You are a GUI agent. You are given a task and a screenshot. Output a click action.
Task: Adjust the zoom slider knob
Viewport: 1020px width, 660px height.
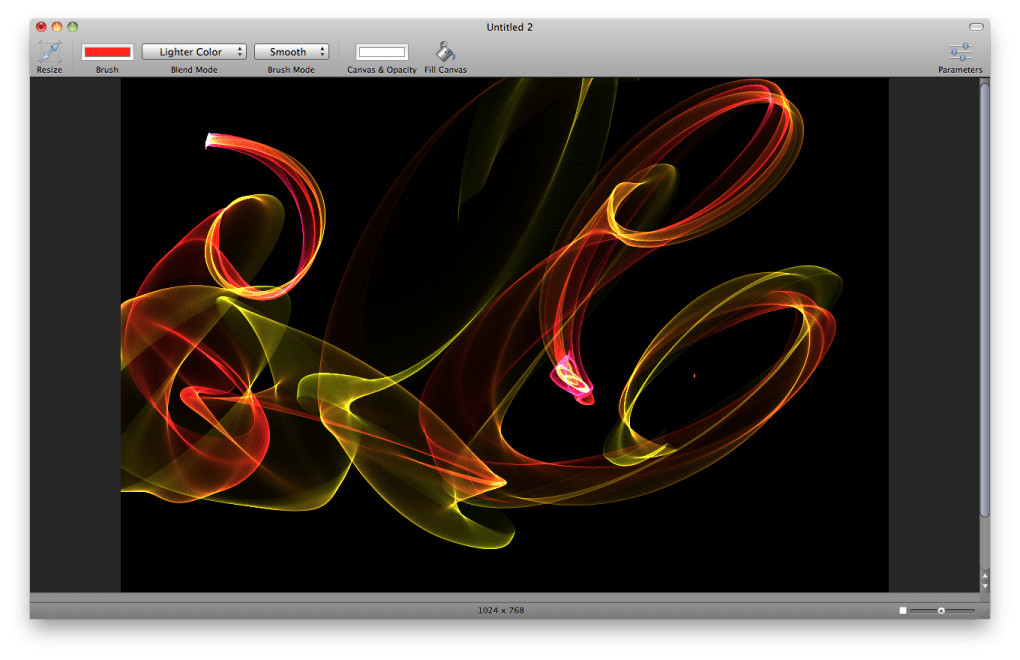(941, 611)
